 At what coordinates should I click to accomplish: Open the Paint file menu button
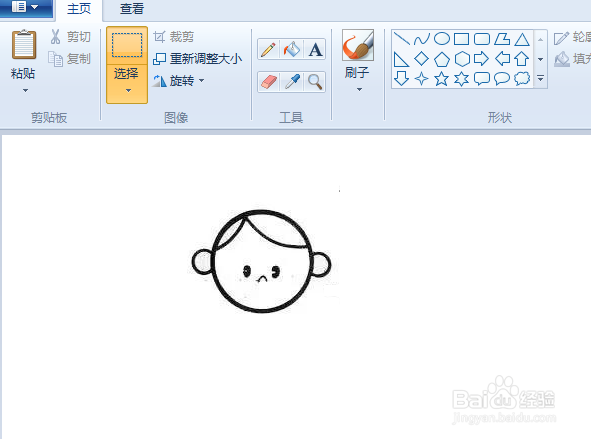tap(26, 8)
